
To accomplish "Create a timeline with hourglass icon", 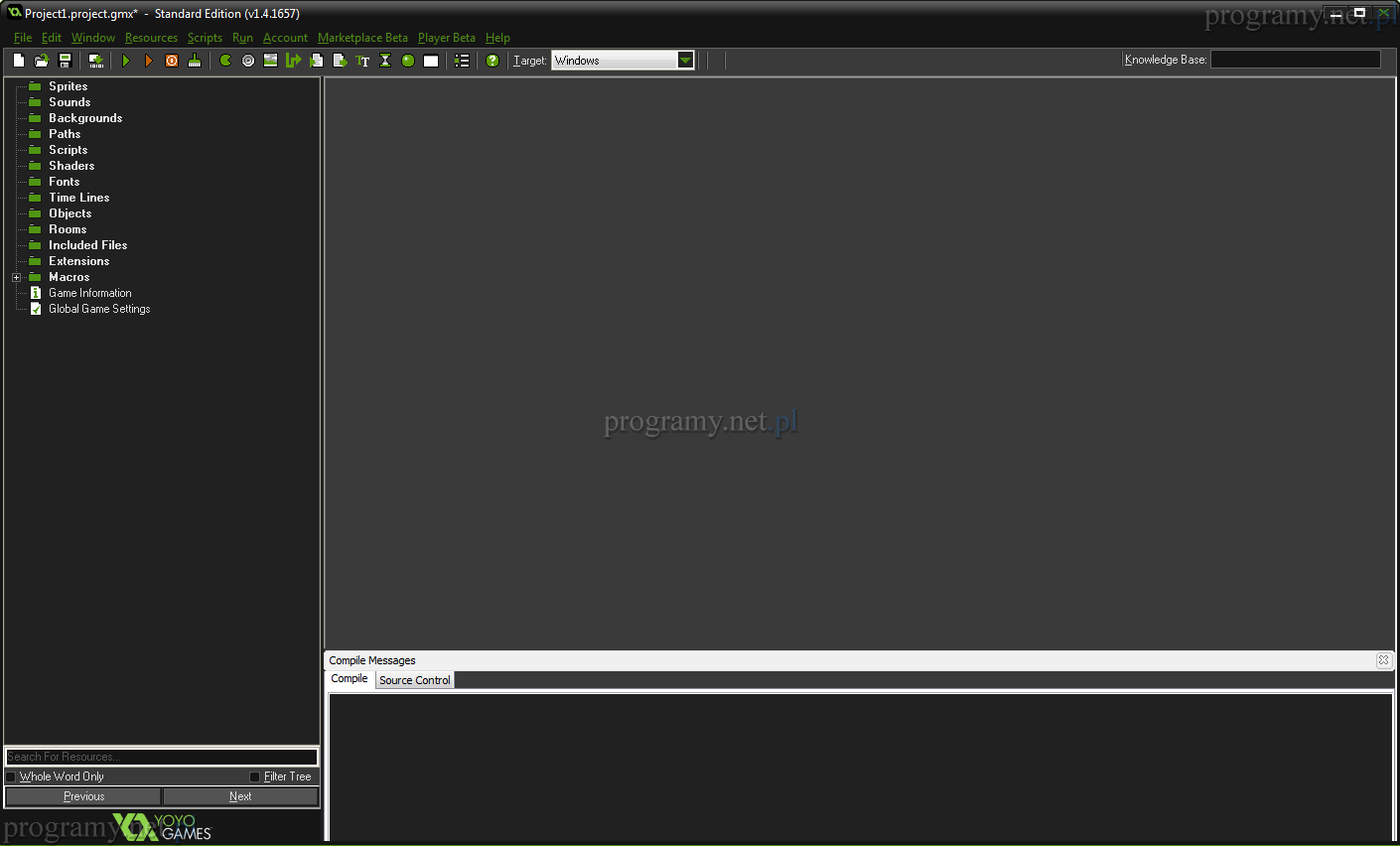I will coord(385,61).
